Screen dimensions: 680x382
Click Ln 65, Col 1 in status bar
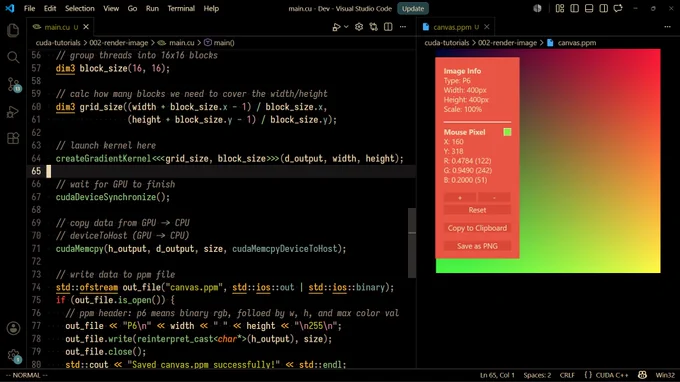pyautogui.click(x=497, y=375)
